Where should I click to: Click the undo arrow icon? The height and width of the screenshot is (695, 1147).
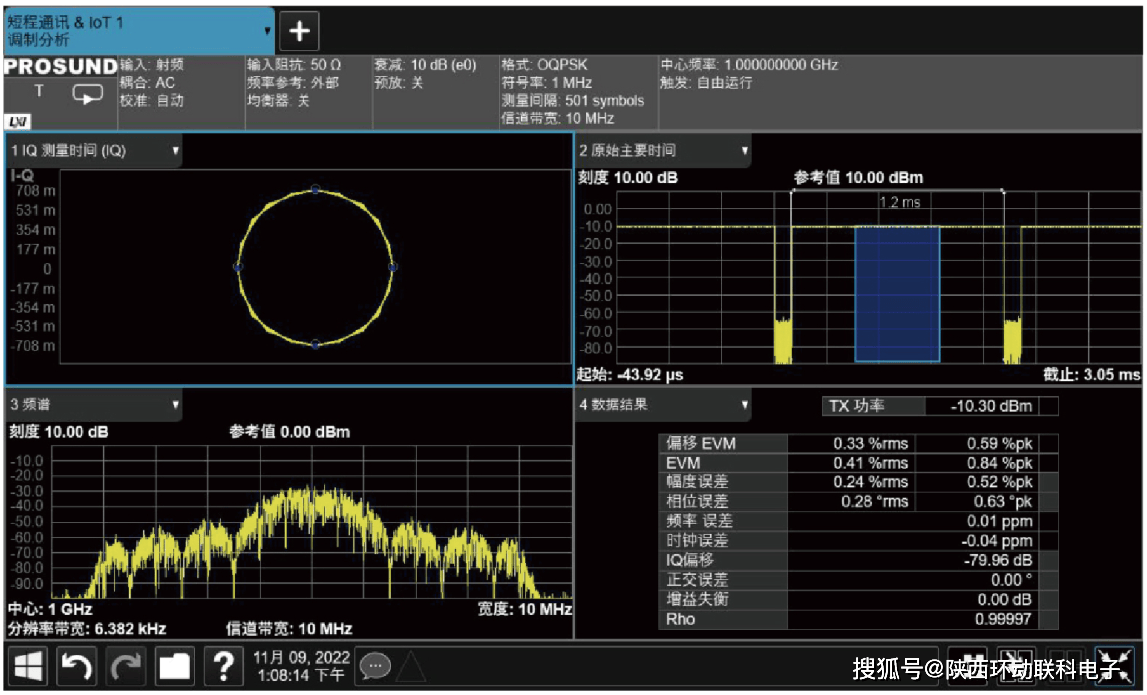pyautogui.click(x=77, y=666)
